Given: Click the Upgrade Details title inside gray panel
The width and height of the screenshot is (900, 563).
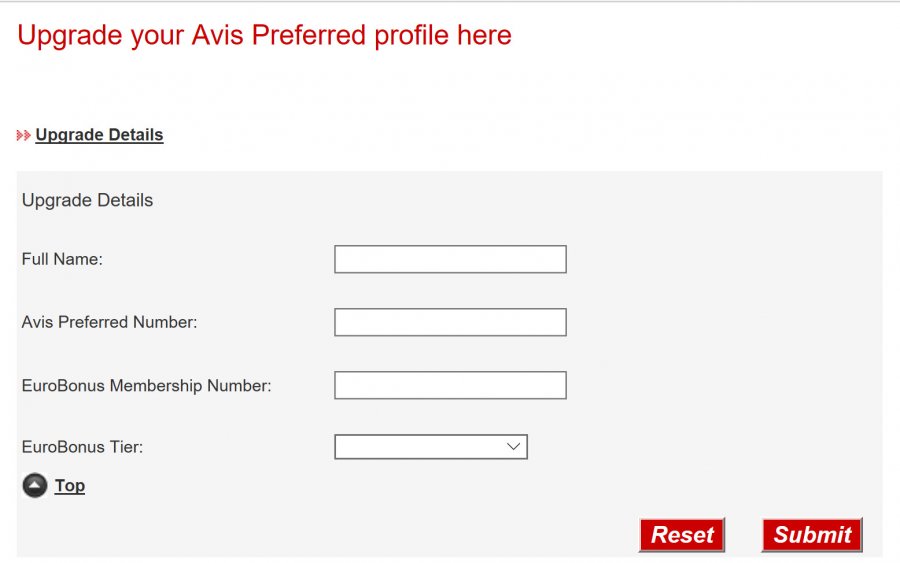Looking at the screenshot, I should pos(87,200).
